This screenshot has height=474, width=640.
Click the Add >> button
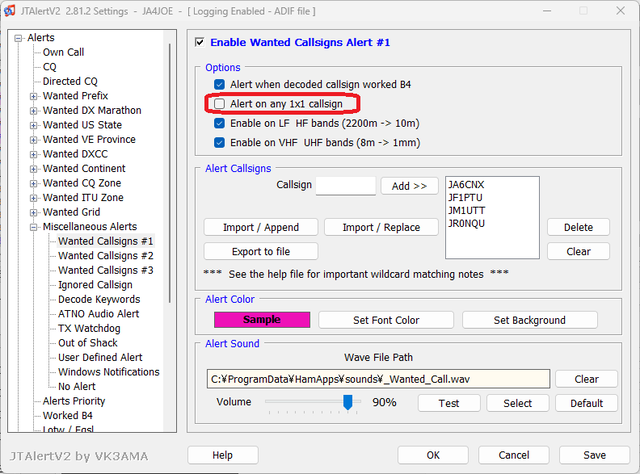click(x=409, y=186)
